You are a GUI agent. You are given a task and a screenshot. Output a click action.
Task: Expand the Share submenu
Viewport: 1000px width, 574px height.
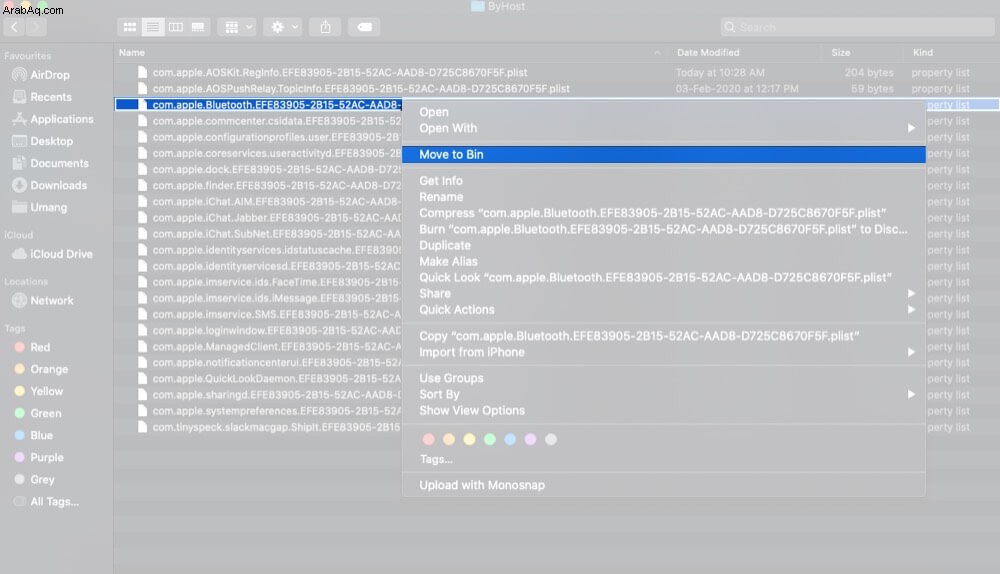click(663, 293)
